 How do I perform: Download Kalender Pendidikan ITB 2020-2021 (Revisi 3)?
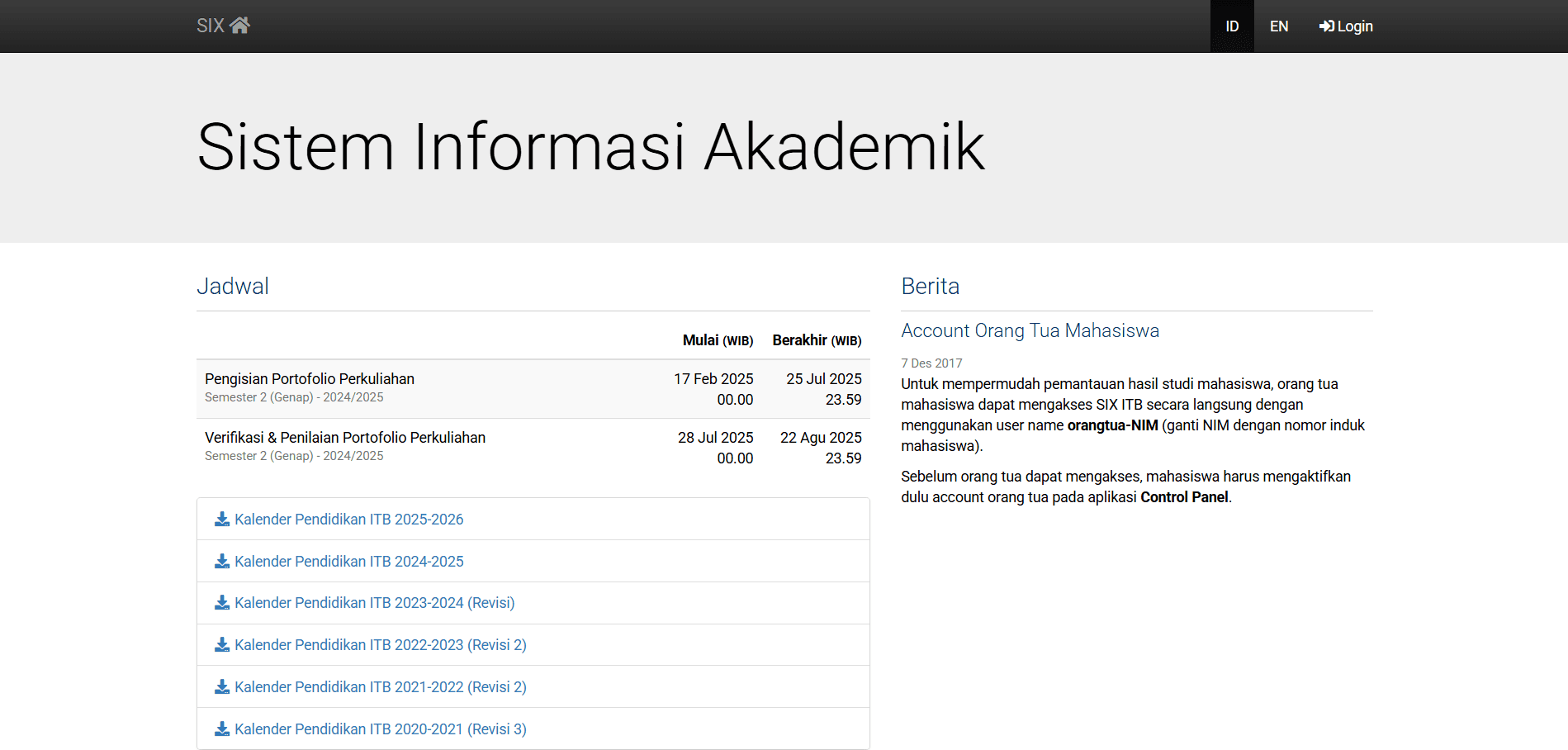(380, 729)
